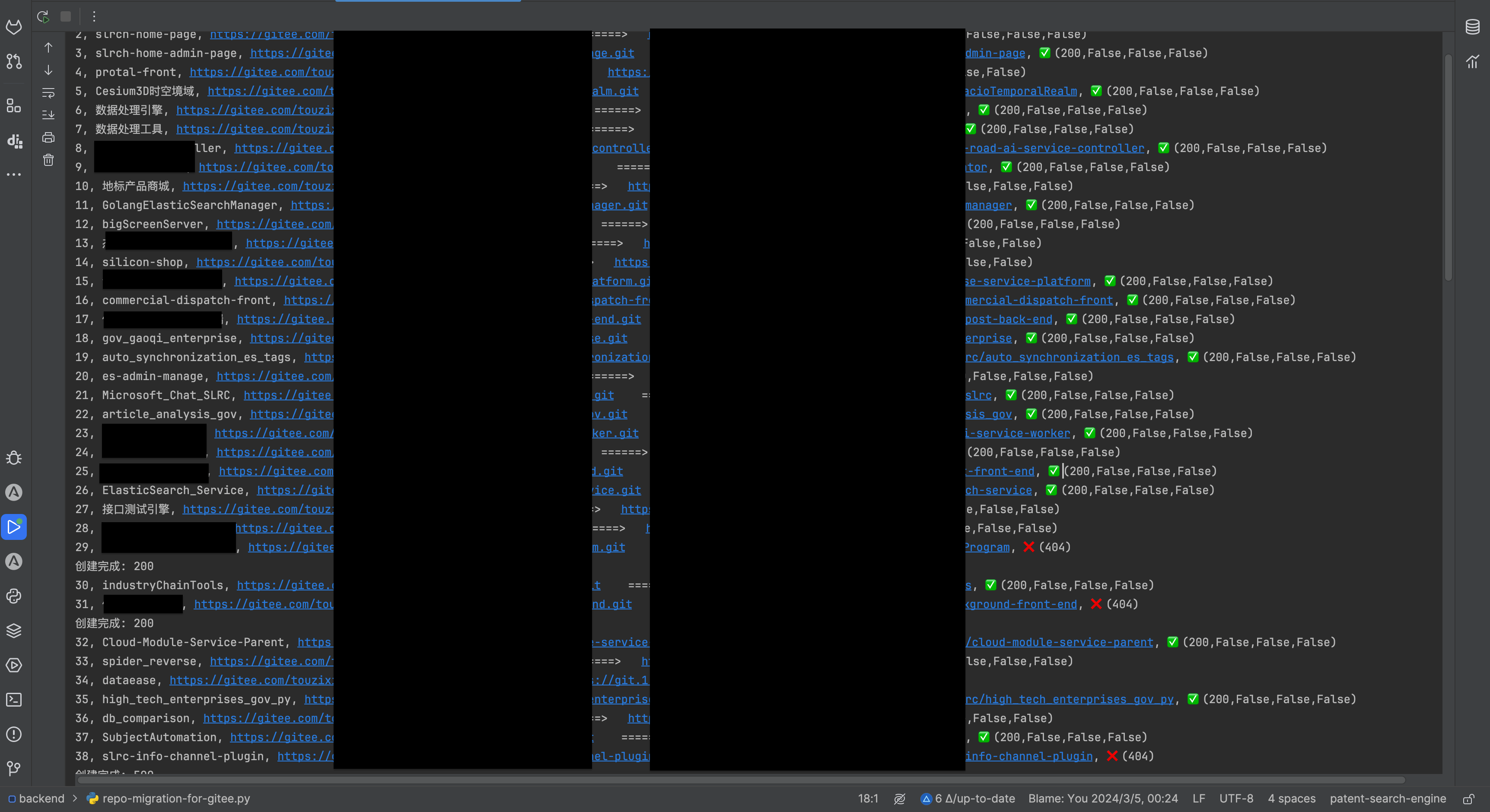
Task: Click the Rerun script icon
Action: 43,16
